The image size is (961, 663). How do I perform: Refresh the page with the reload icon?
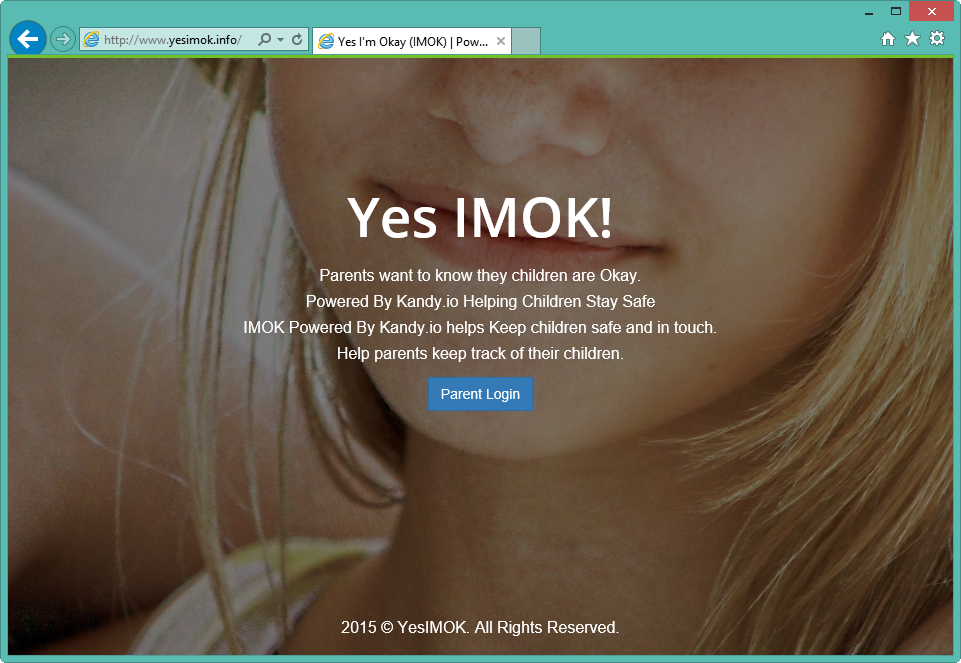(x=297, y=39)
